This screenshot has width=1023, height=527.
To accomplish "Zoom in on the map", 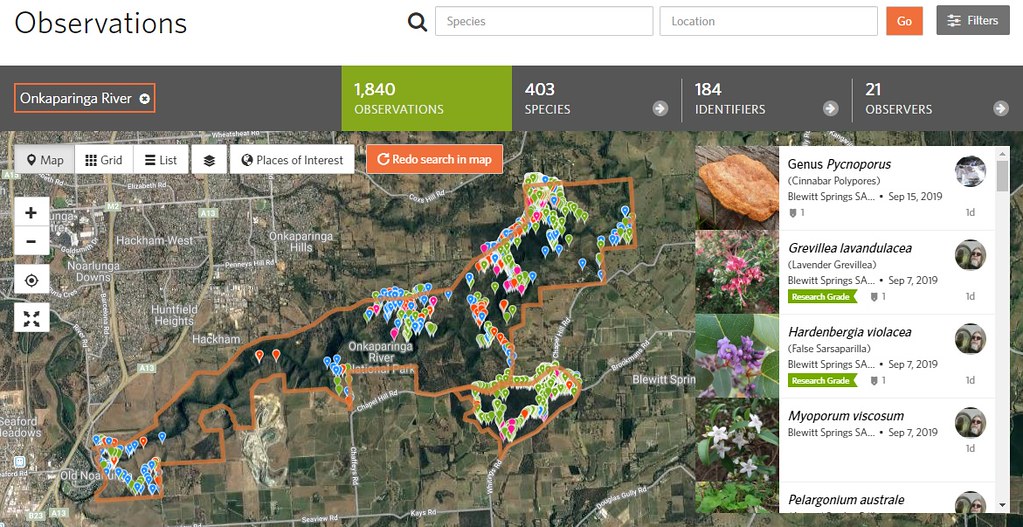I will point(31,212).
